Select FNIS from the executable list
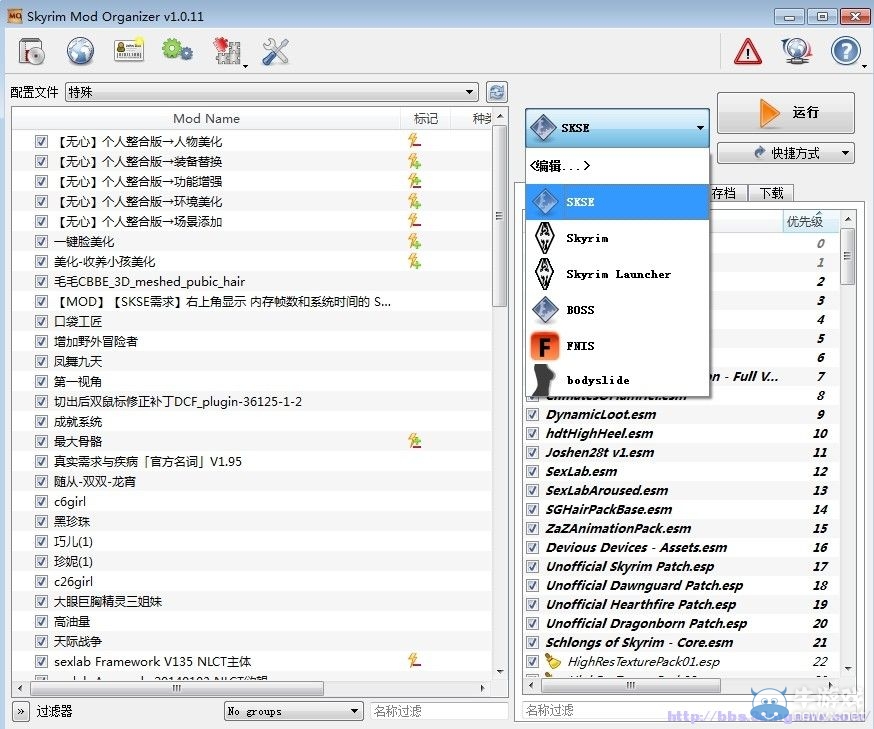Viewport: 874px width, 729px height. coord(617,346)
